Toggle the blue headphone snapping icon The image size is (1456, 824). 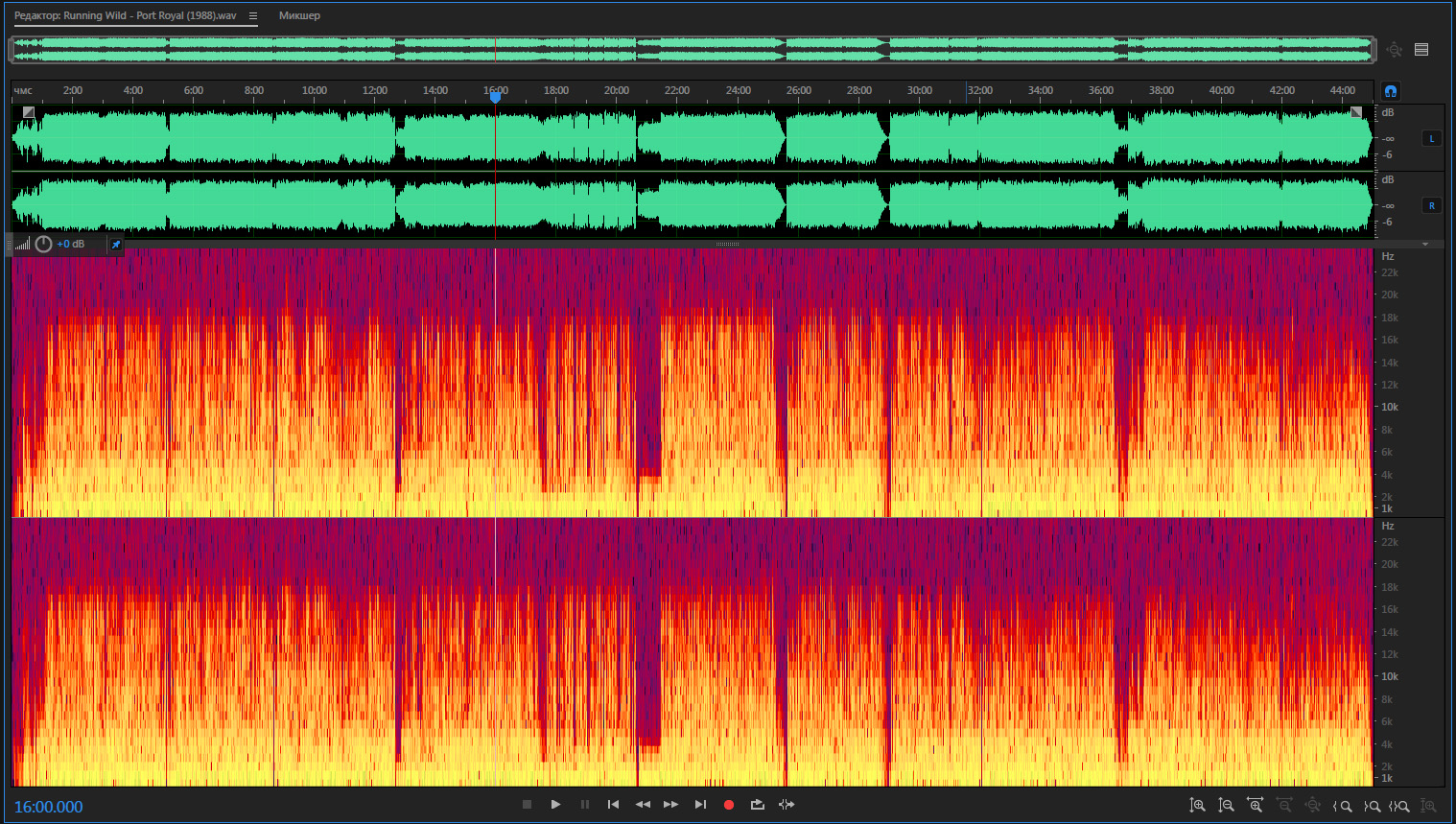(x=1391, y=91)
